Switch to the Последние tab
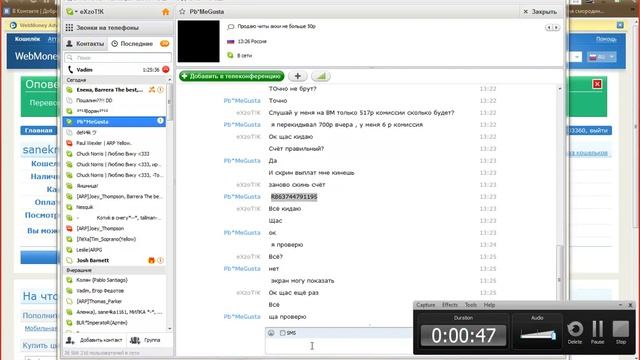 [132, 44]
